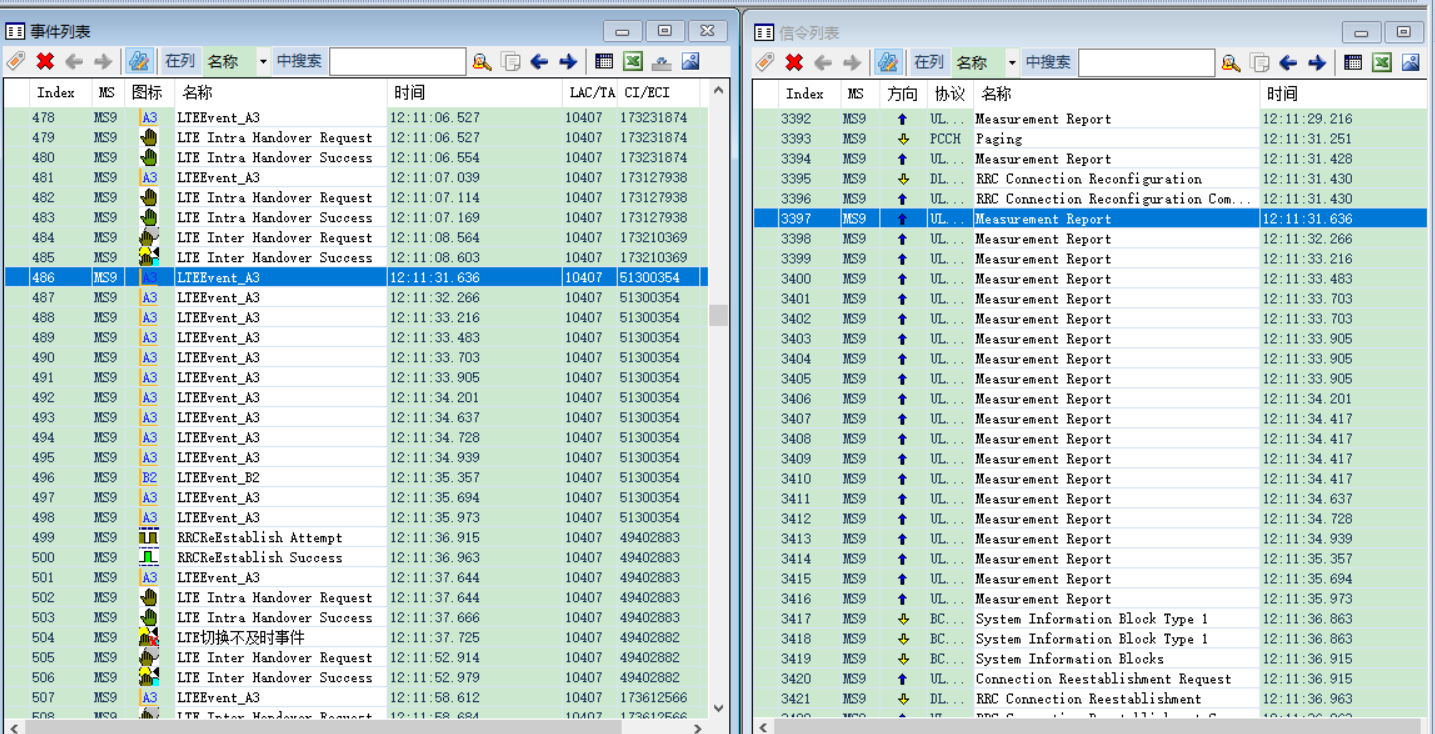Select signaling row 3417 System Information Block Type 1
This screenshot has width=1435, height=734.
[x=1090, y=619]
